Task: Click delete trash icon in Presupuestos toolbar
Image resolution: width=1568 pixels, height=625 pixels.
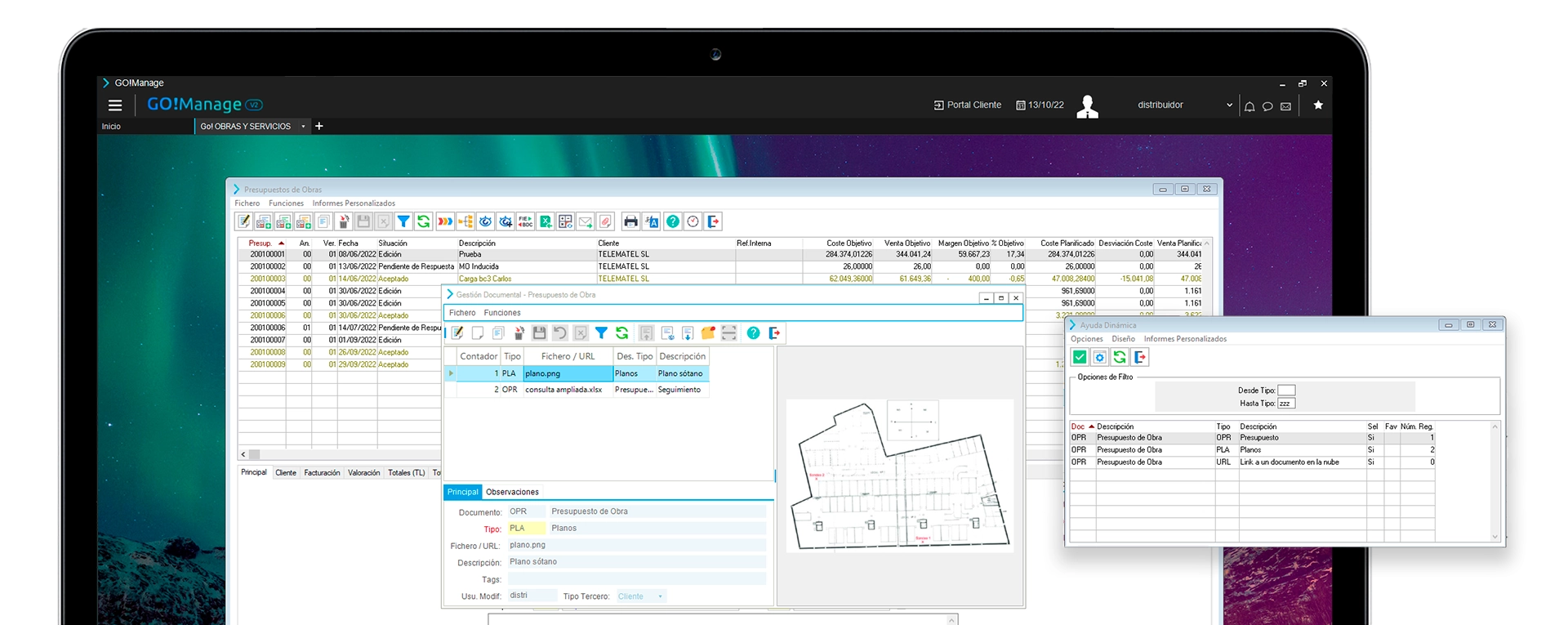Action: (x=344, y=221)
